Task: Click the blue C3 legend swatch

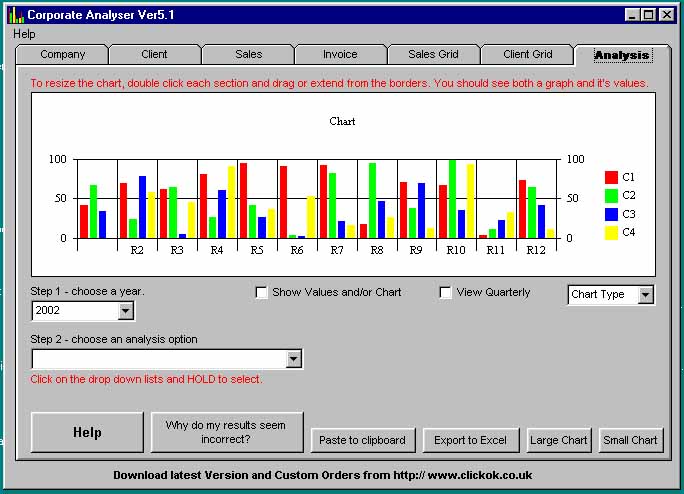Action: (611, 214)
